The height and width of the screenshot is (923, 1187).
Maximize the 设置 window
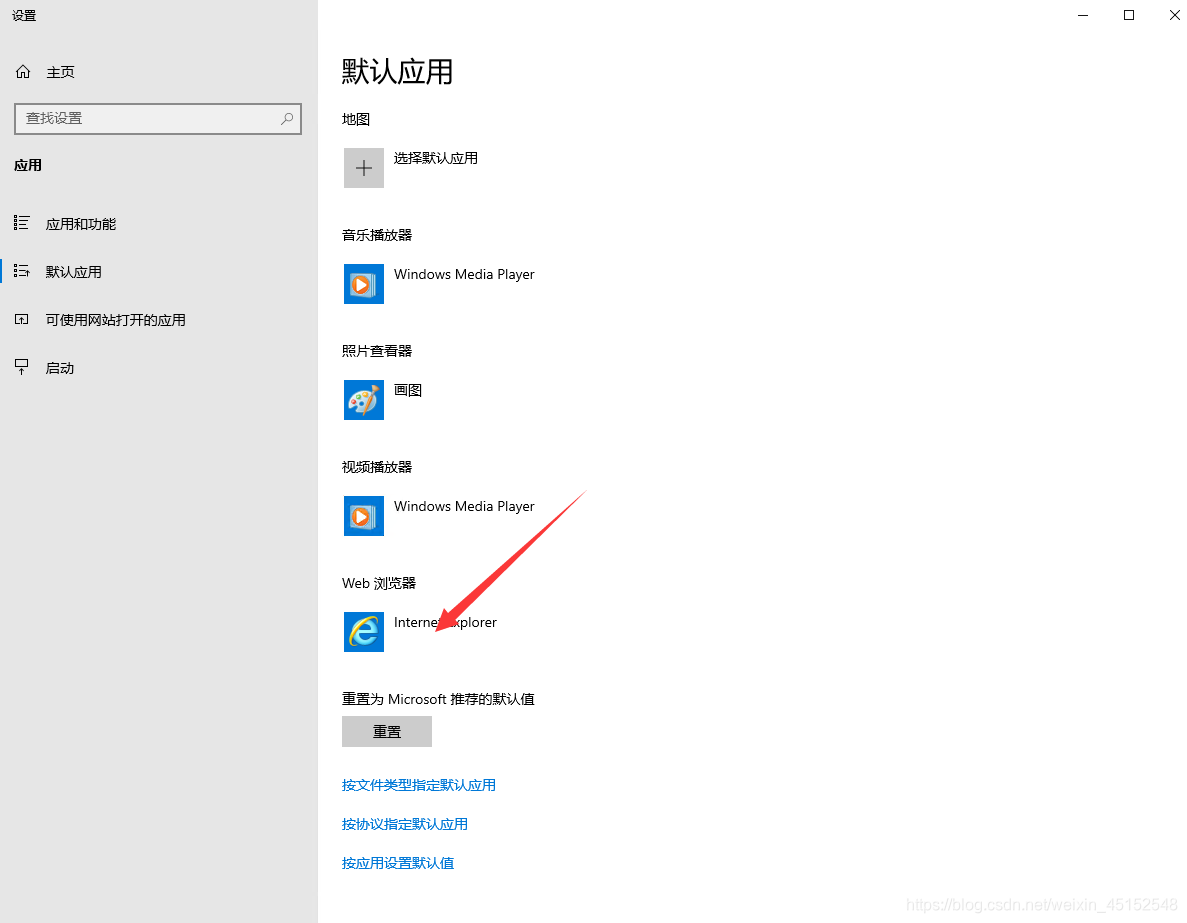[x=1129, y=15]
